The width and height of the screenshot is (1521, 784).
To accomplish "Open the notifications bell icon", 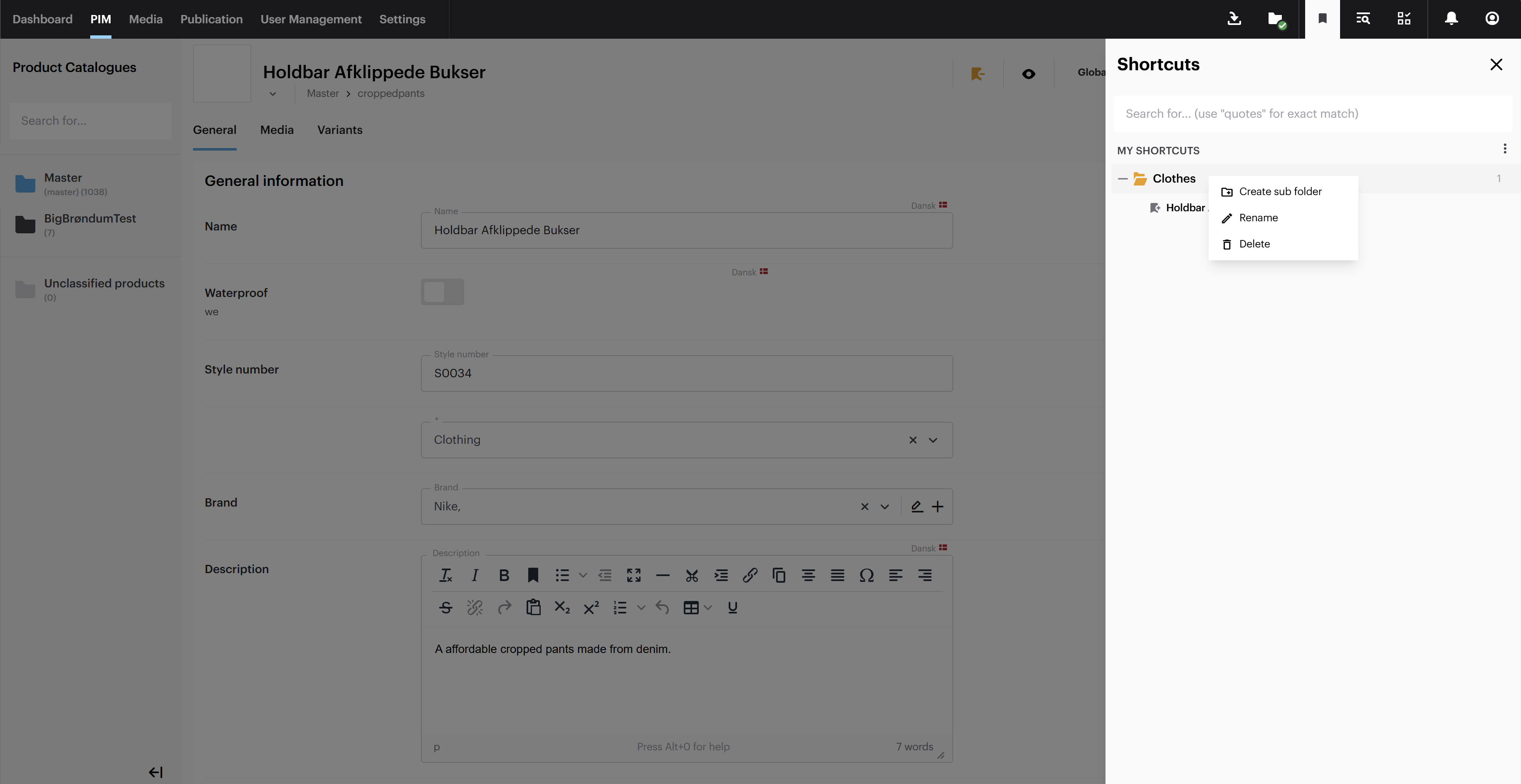I will [1451, 19].
